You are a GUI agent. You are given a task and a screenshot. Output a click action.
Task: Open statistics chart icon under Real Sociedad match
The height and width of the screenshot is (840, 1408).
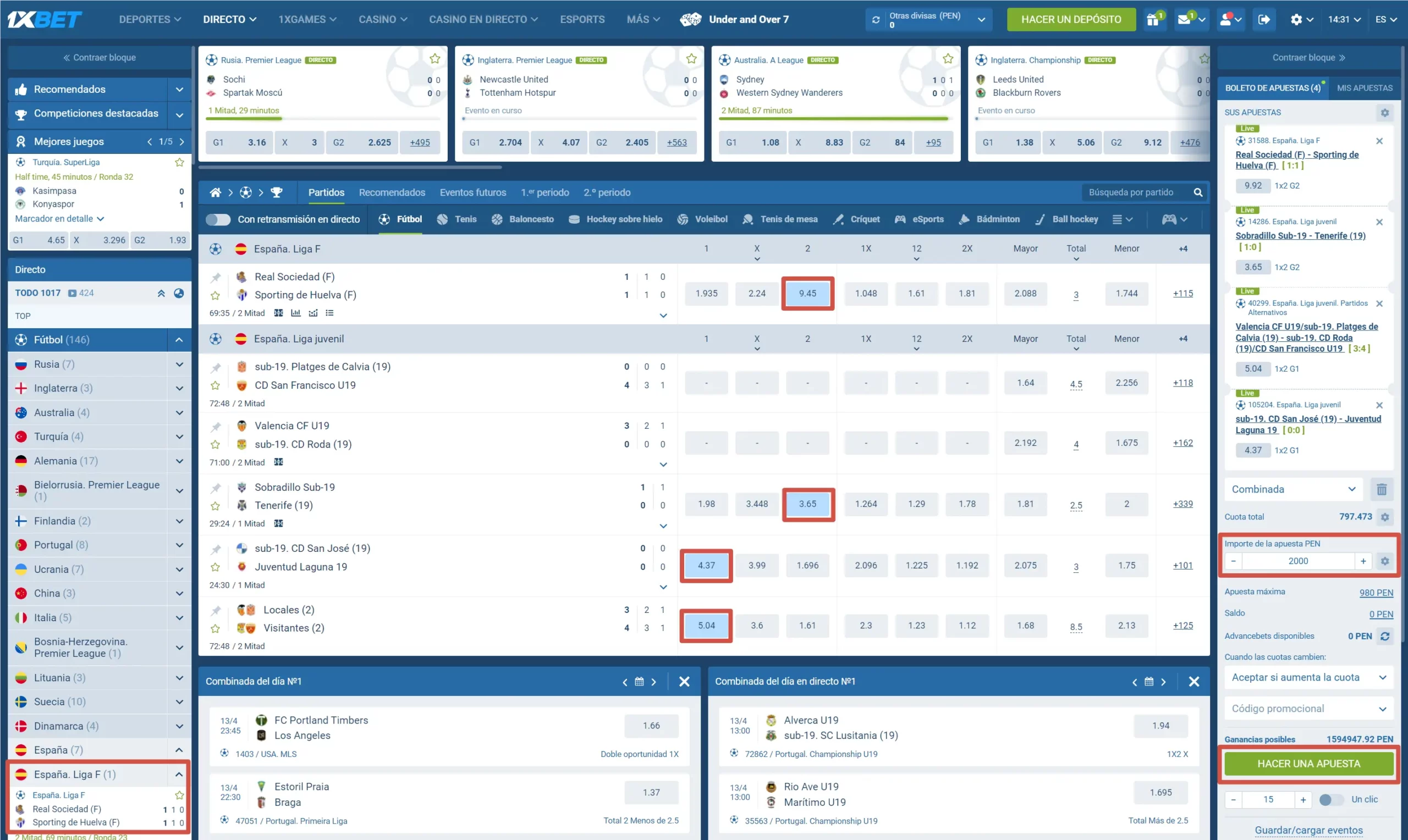295,313
